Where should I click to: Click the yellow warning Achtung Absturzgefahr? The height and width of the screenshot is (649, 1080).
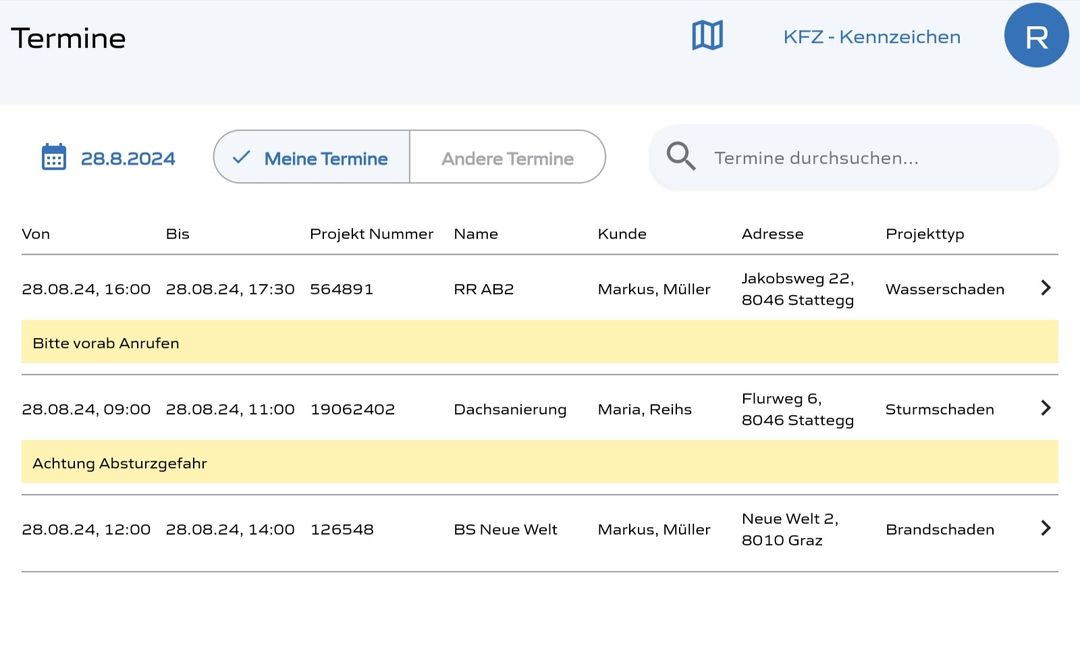coord(119,462)
